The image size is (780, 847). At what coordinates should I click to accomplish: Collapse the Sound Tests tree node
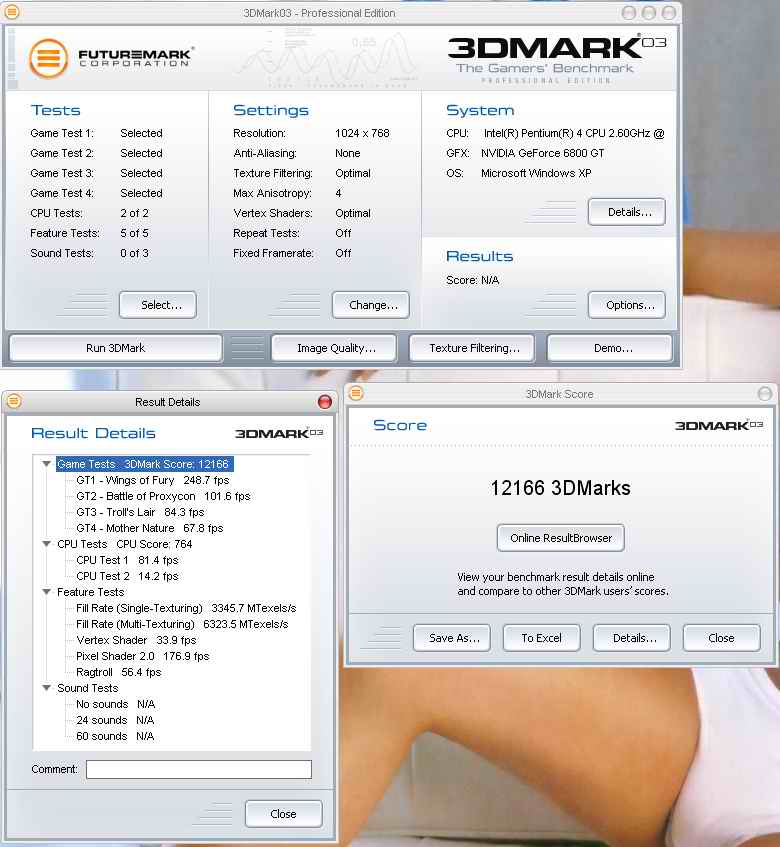tap(46, 688)
